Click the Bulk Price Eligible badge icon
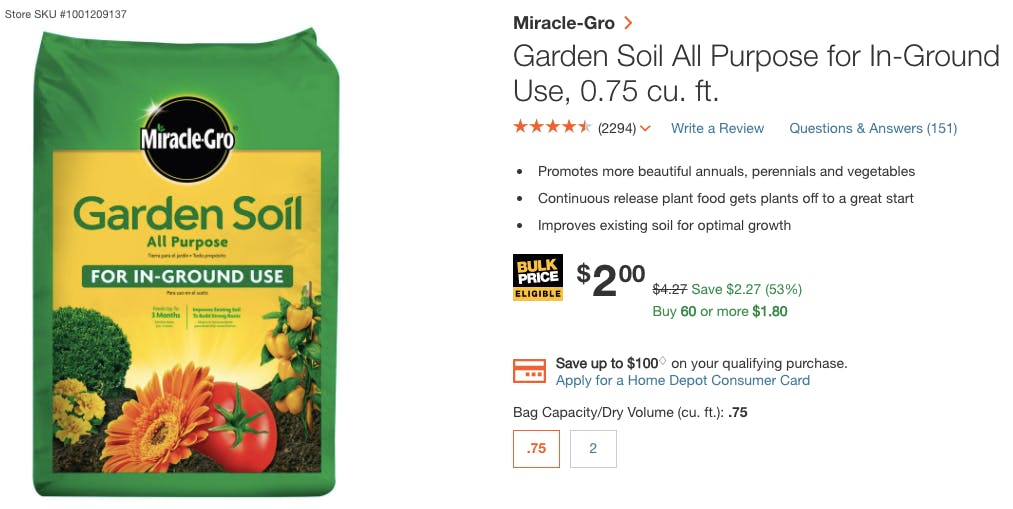The width and height of the screenshot is (1013, 509). (538, 278)
